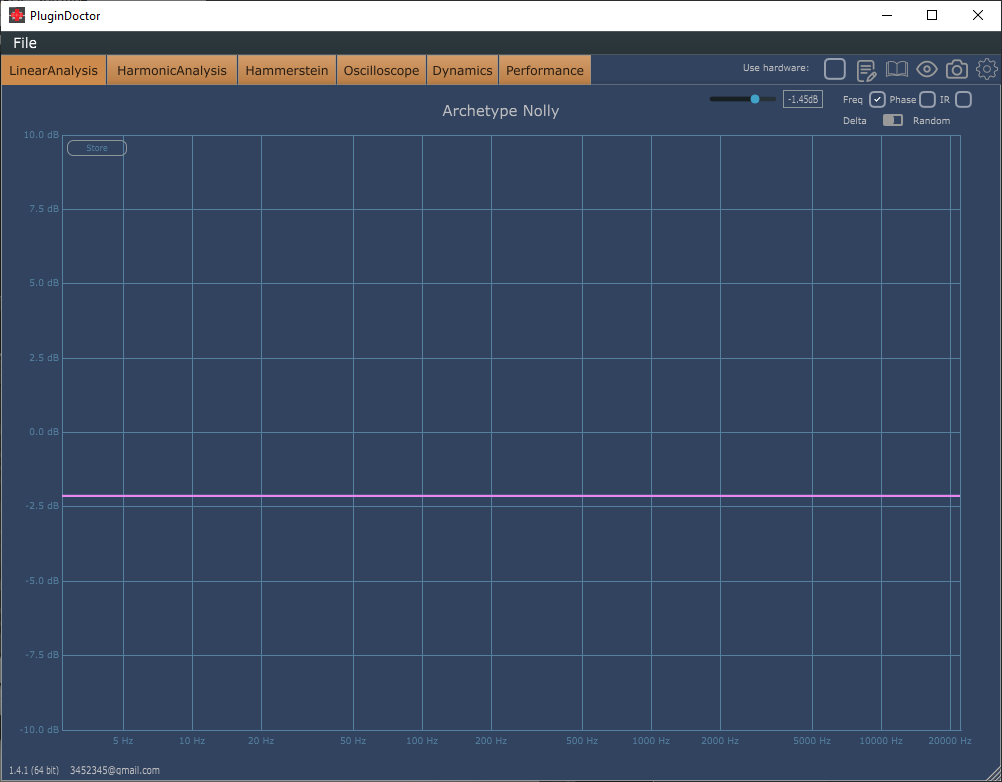Click the PluginDoctor app logo
This screenshot has width=1002, height=782.
tap(17, 15)
